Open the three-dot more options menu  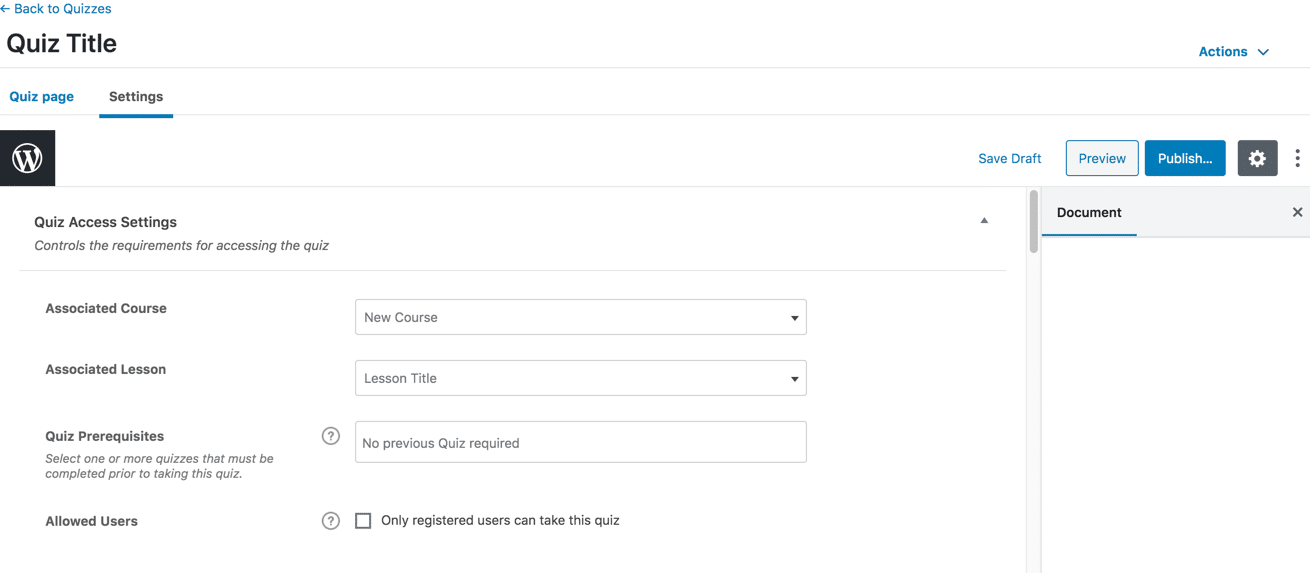point(1297,158)
